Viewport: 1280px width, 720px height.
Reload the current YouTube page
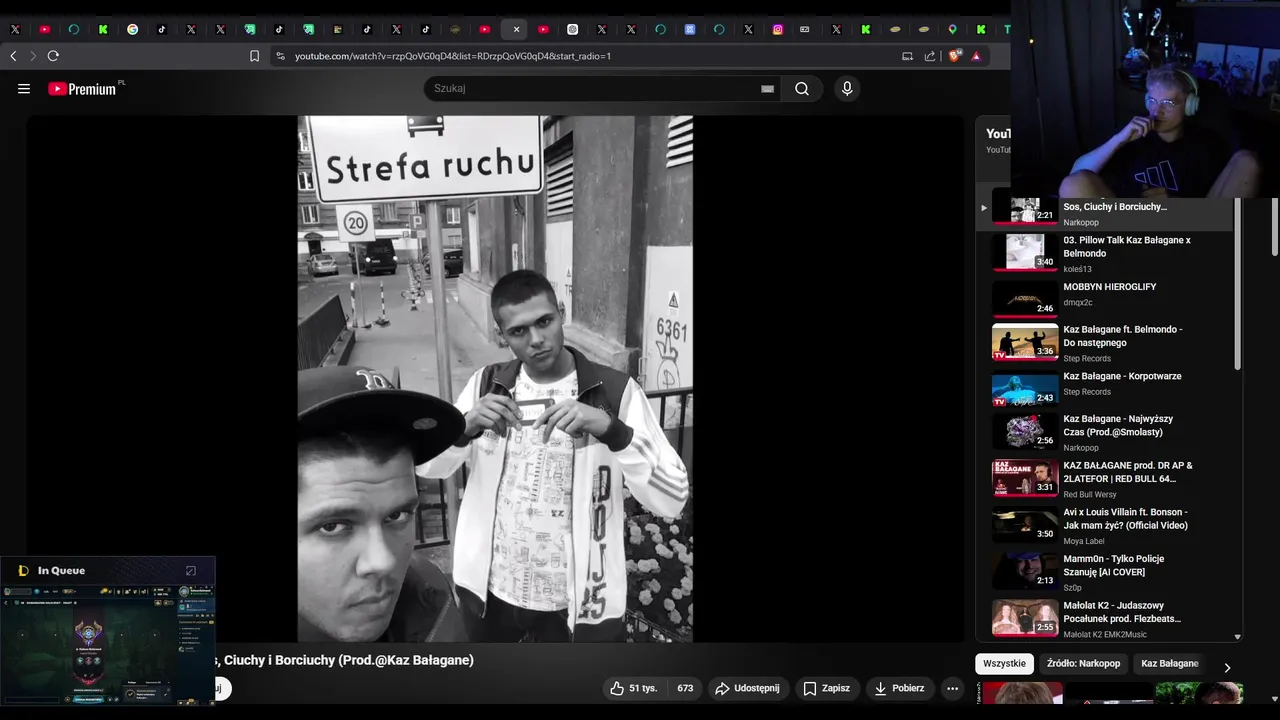[53, 56]
